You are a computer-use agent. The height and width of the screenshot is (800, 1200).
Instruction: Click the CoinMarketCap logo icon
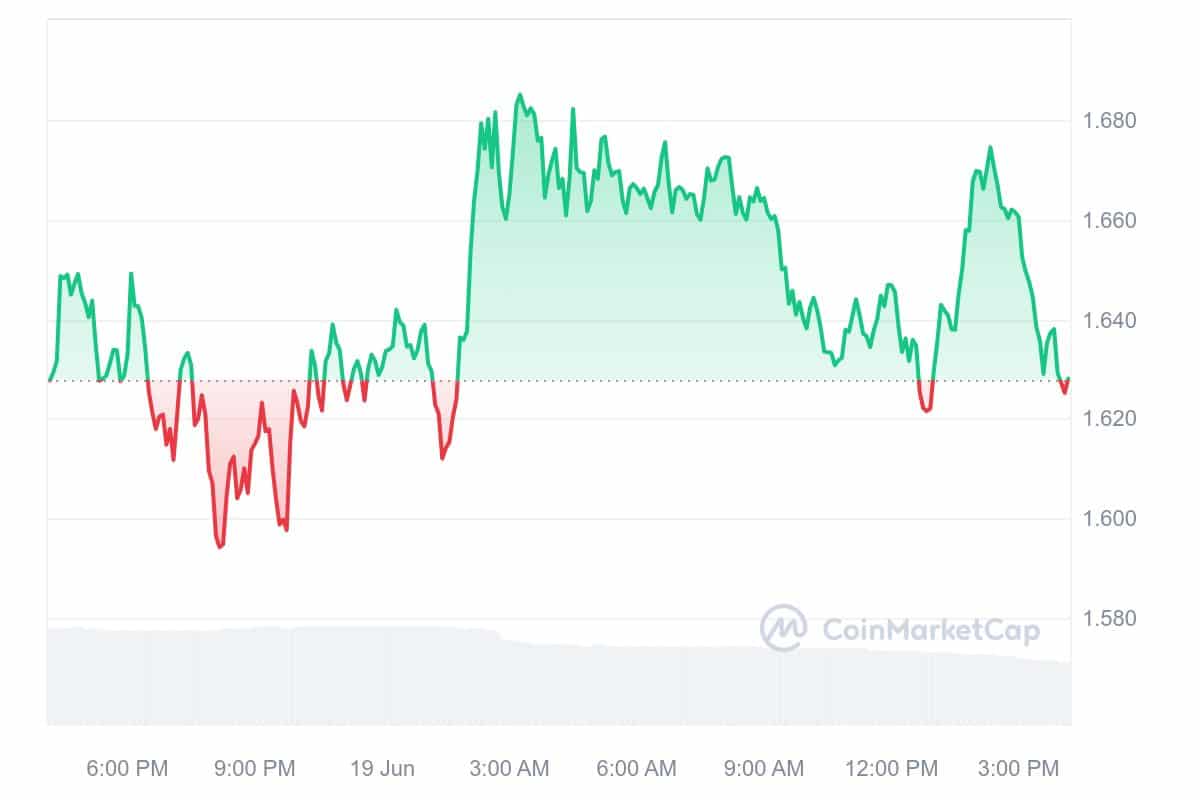coord(783,628)
